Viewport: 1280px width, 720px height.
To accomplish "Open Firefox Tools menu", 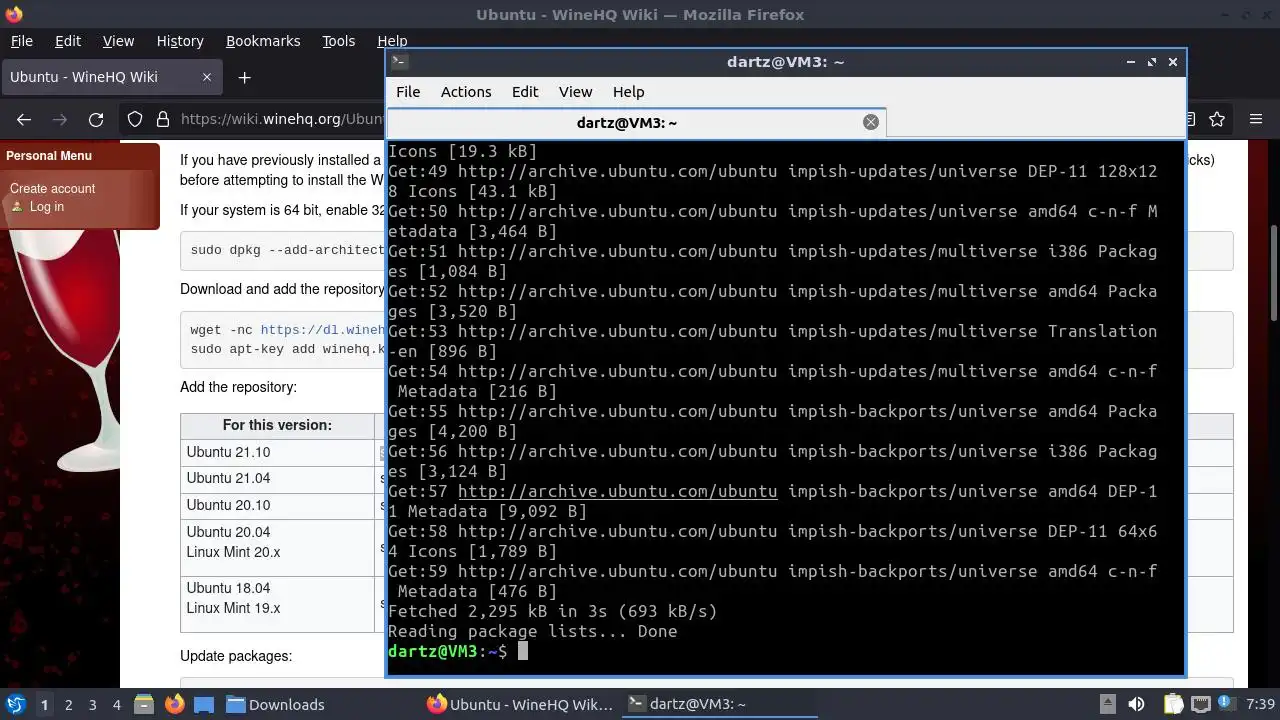I will pos(338,41).
